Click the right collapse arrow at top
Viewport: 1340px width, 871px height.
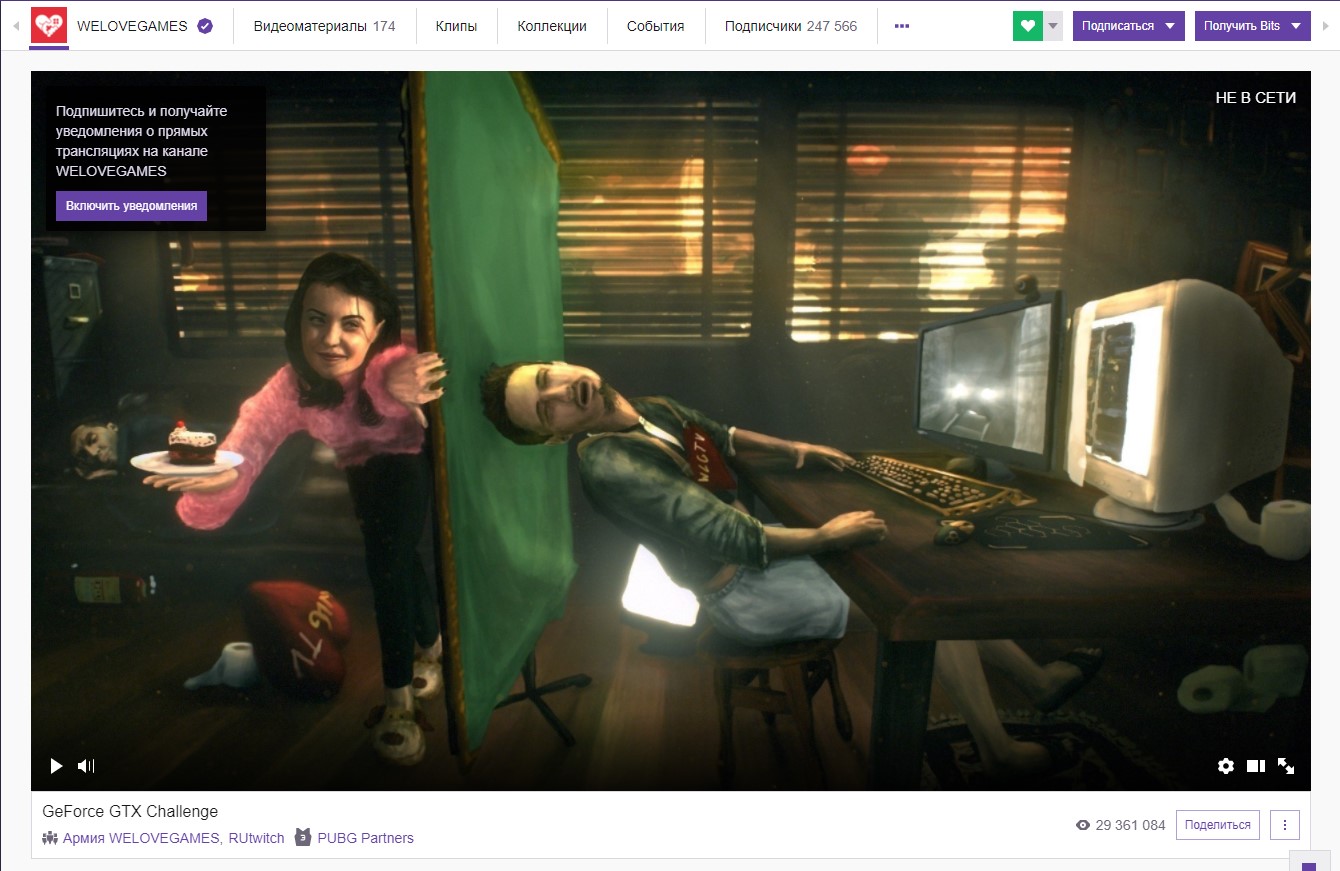1326,26
